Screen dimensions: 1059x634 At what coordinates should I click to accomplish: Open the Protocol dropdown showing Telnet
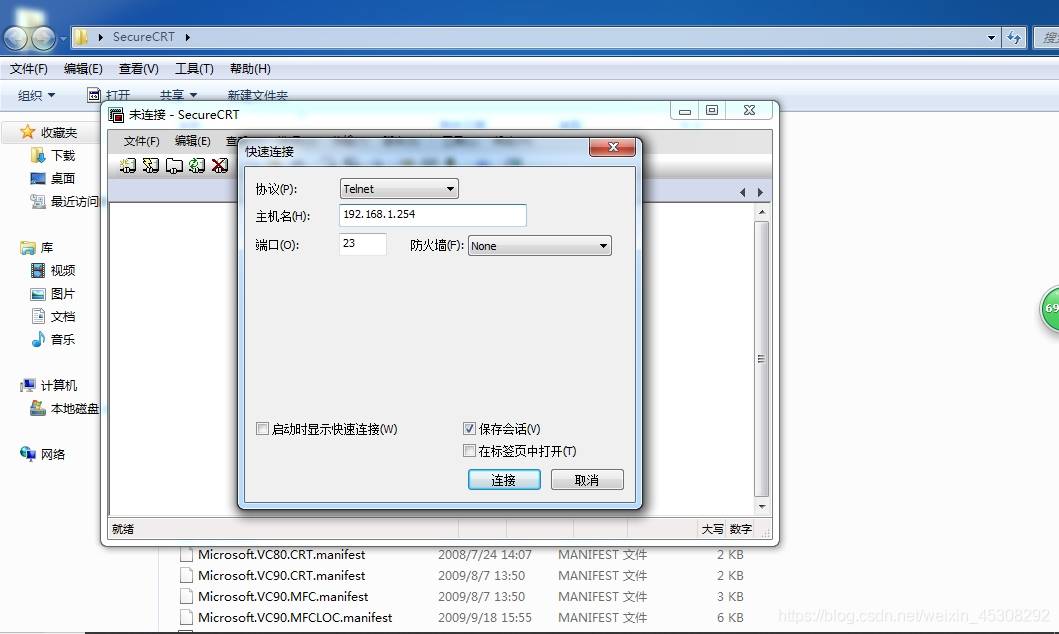coord(398,189)
